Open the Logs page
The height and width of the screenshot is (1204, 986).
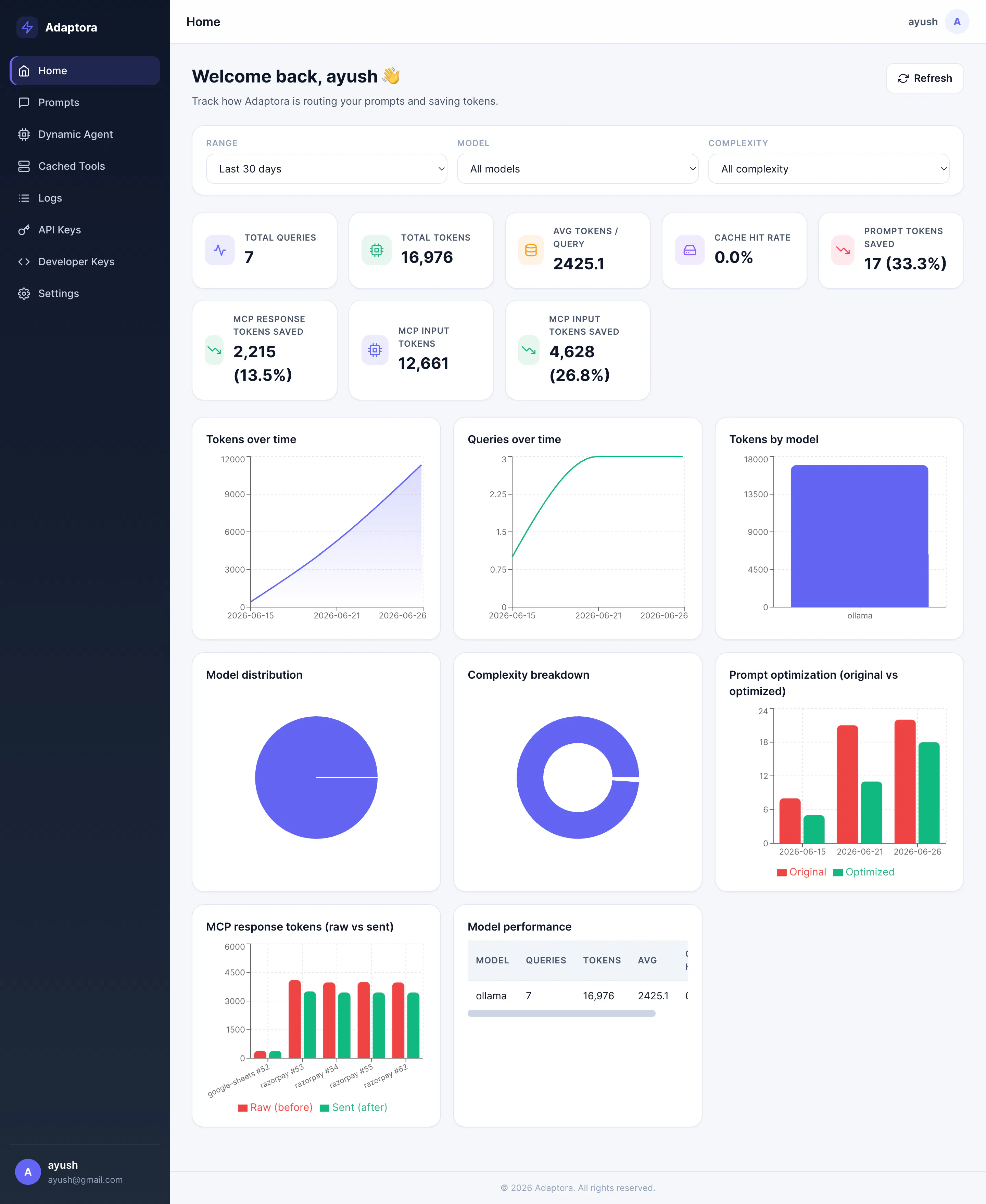point(85,198)
